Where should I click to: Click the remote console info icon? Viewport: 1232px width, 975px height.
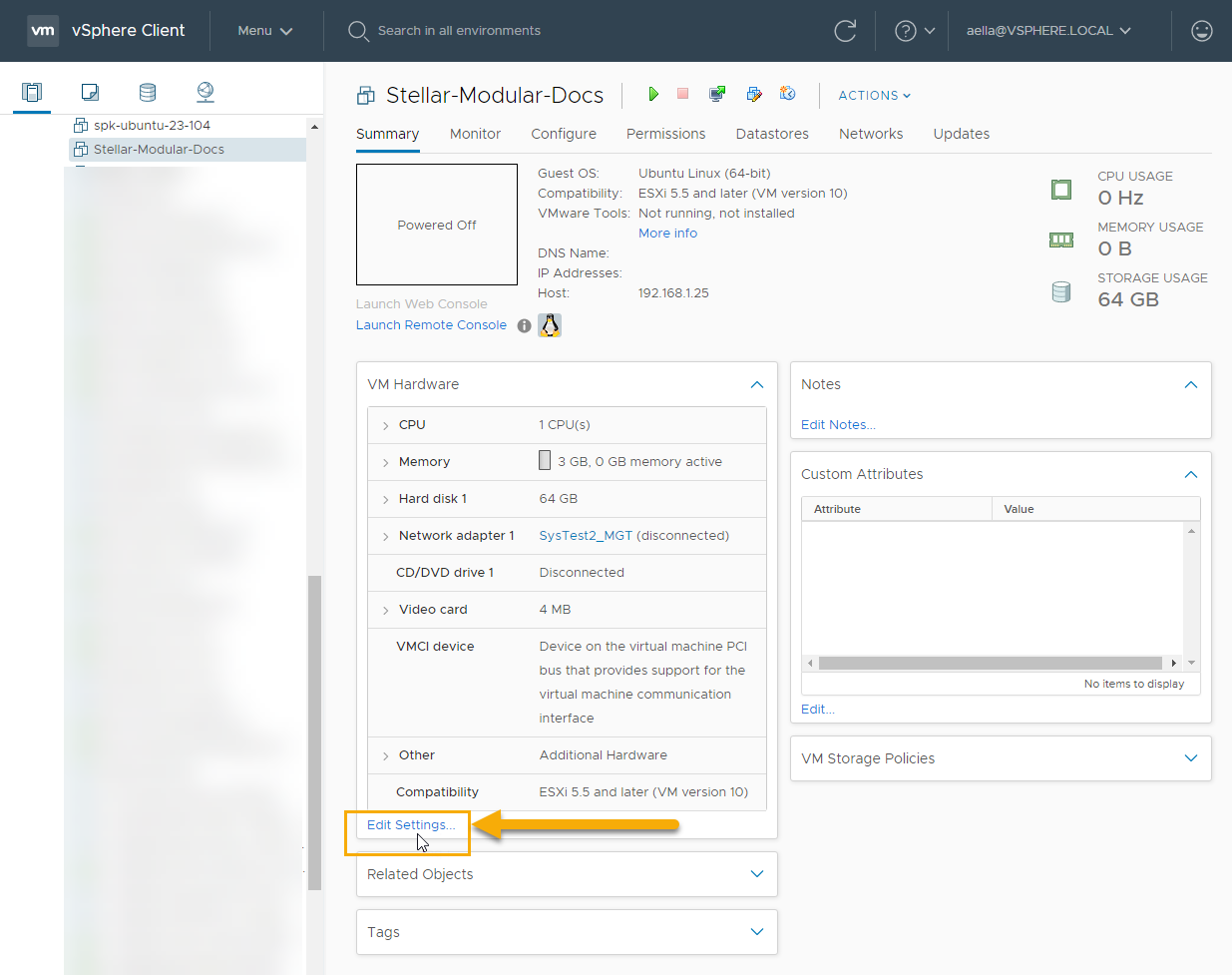tap(524, 325)
